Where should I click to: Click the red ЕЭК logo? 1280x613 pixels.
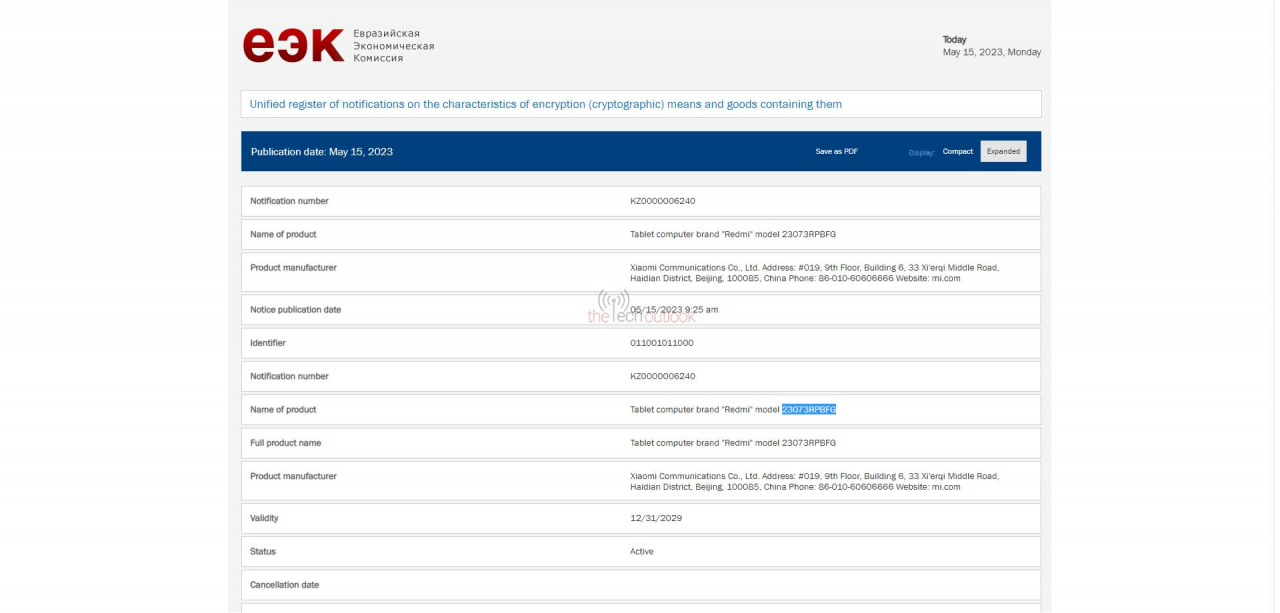pos(293,46)
